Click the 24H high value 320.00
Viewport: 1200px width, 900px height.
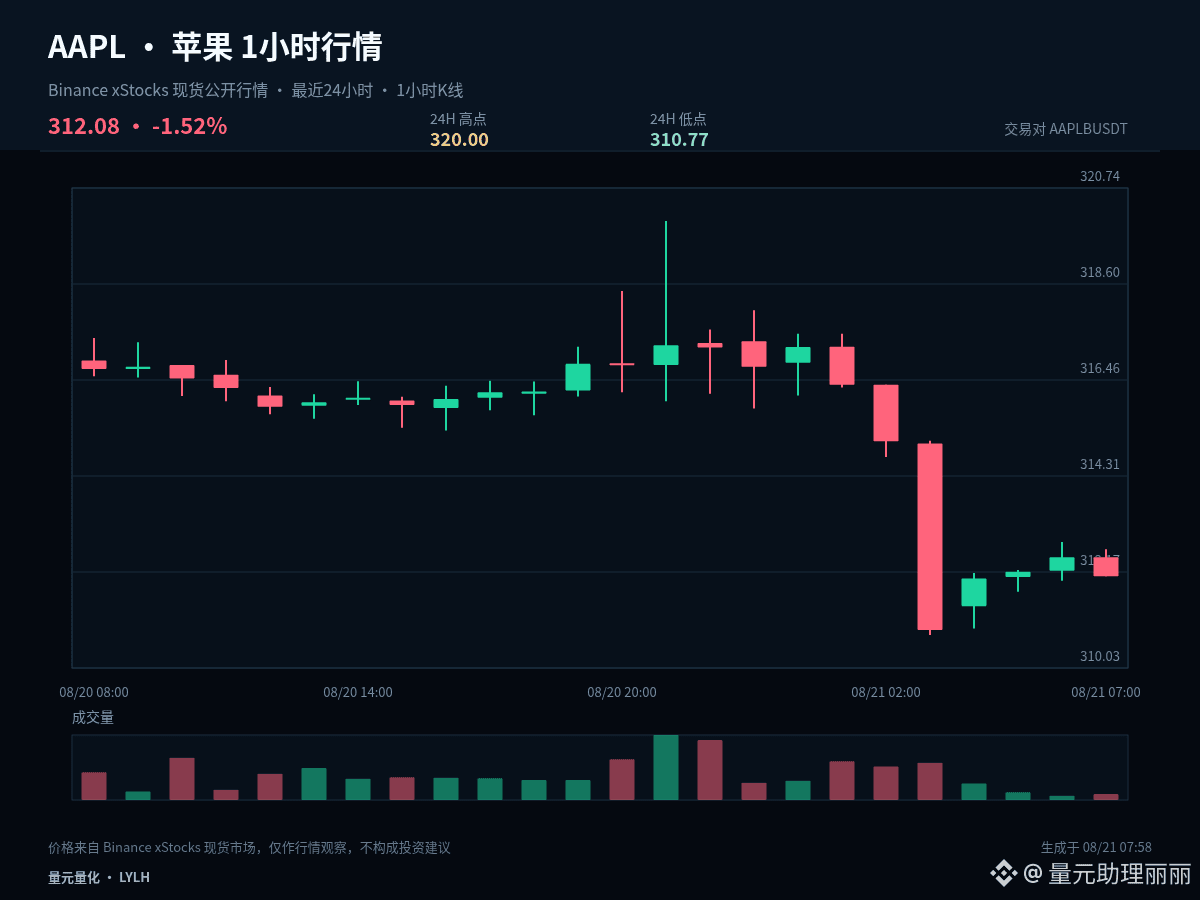coord(459,140)
